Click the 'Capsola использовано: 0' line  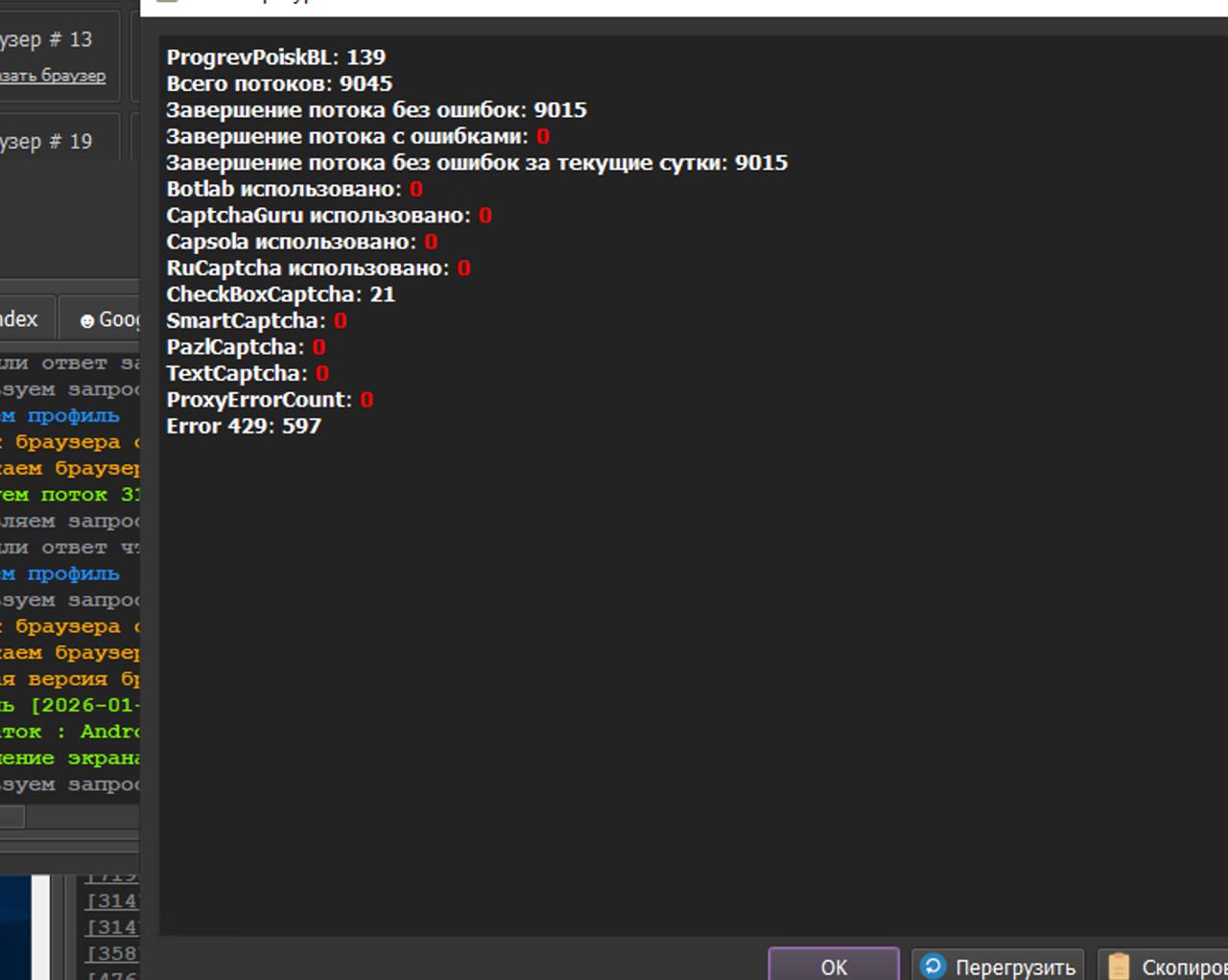coord(302,242)
